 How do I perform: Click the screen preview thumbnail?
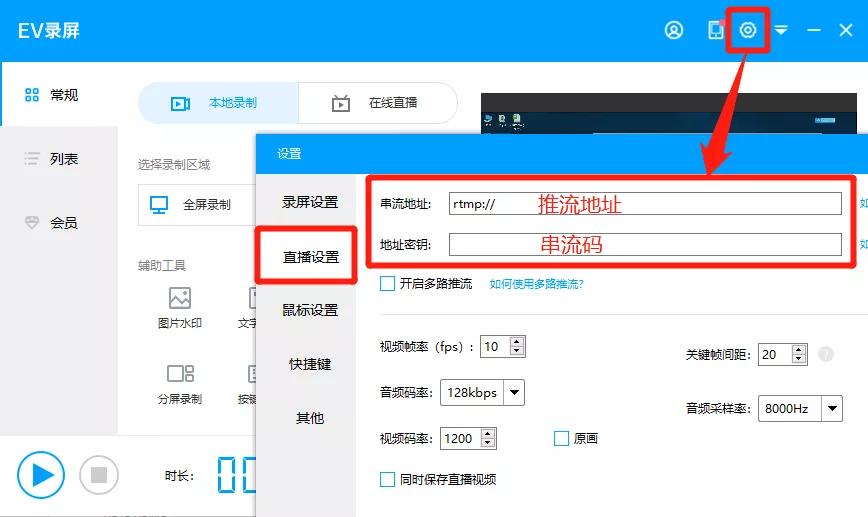669,113
